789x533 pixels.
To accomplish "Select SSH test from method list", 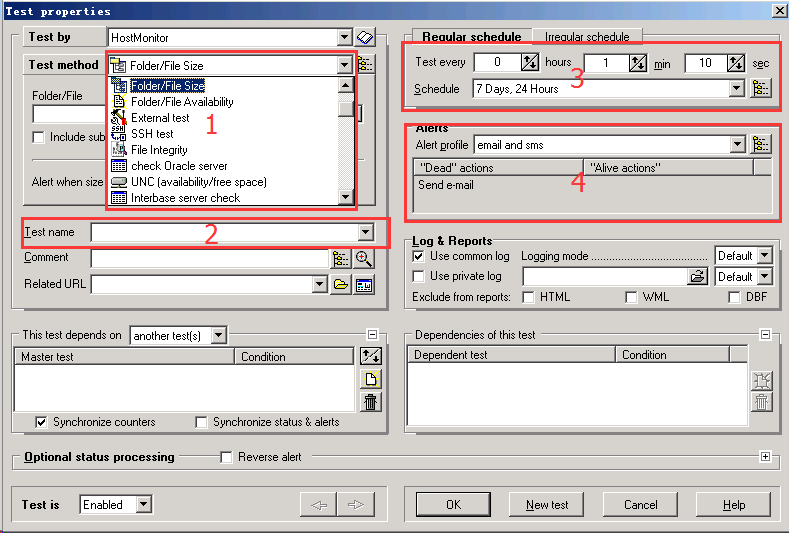I will tap(152, 134).
